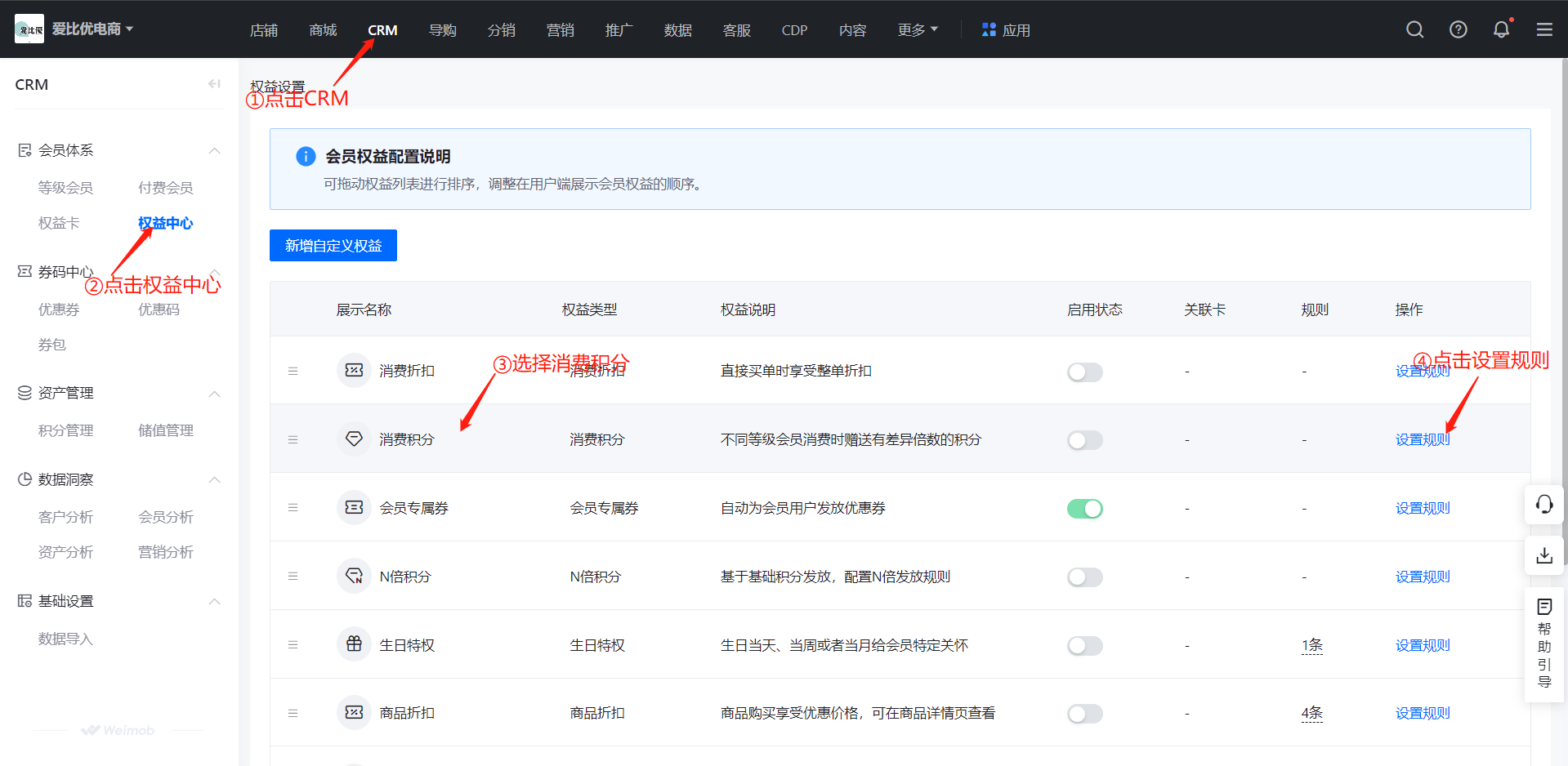
Task: Open 储值管理 in sidebar
Action: (166, 430)
